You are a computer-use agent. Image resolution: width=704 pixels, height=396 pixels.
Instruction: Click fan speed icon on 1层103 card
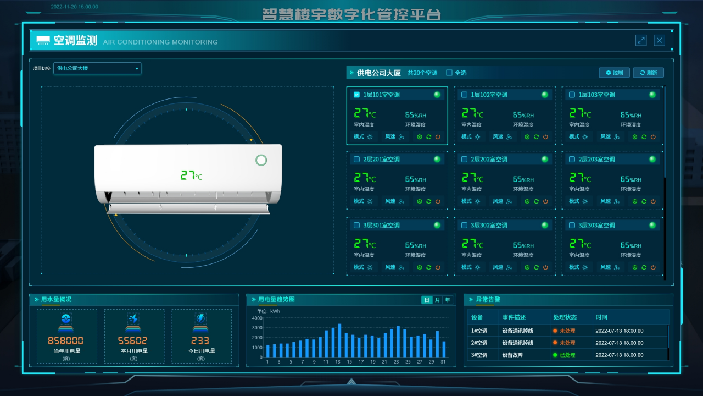point(617,136)
